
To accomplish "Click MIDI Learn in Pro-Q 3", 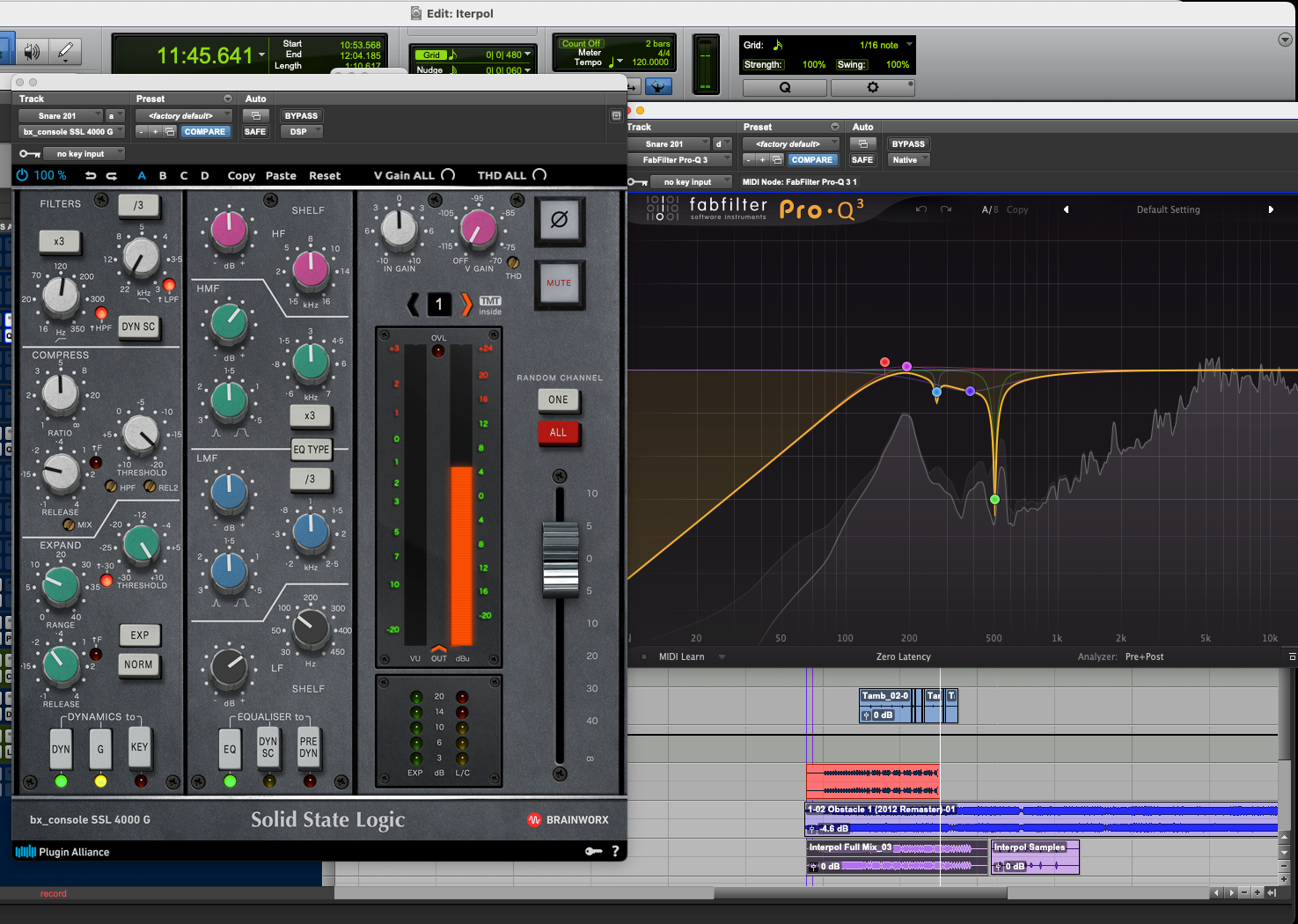I will [682, 656].
